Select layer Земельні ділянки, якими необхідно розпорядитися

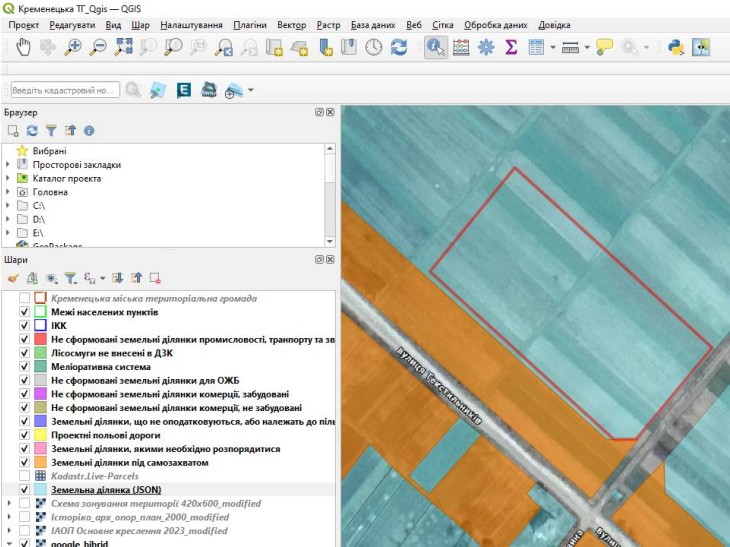point(166,449)
